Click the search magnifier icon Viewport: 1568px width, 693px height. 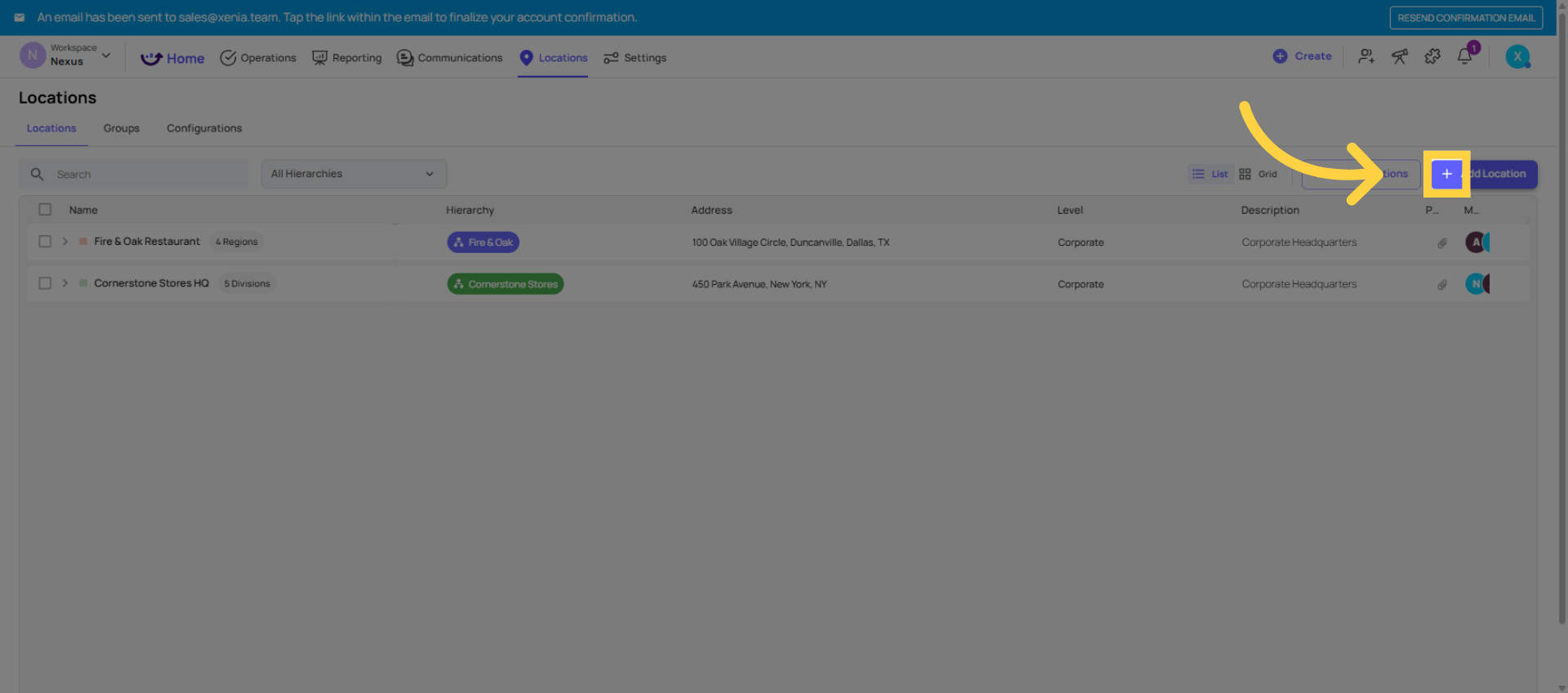tap(37, 174)
